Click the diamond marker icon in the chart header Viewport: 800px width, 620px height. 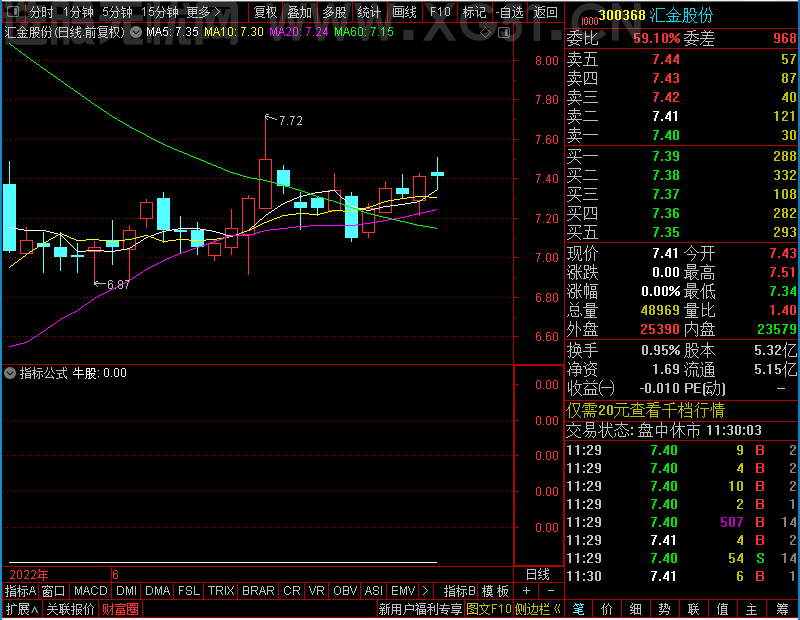[x=486, y=33]
